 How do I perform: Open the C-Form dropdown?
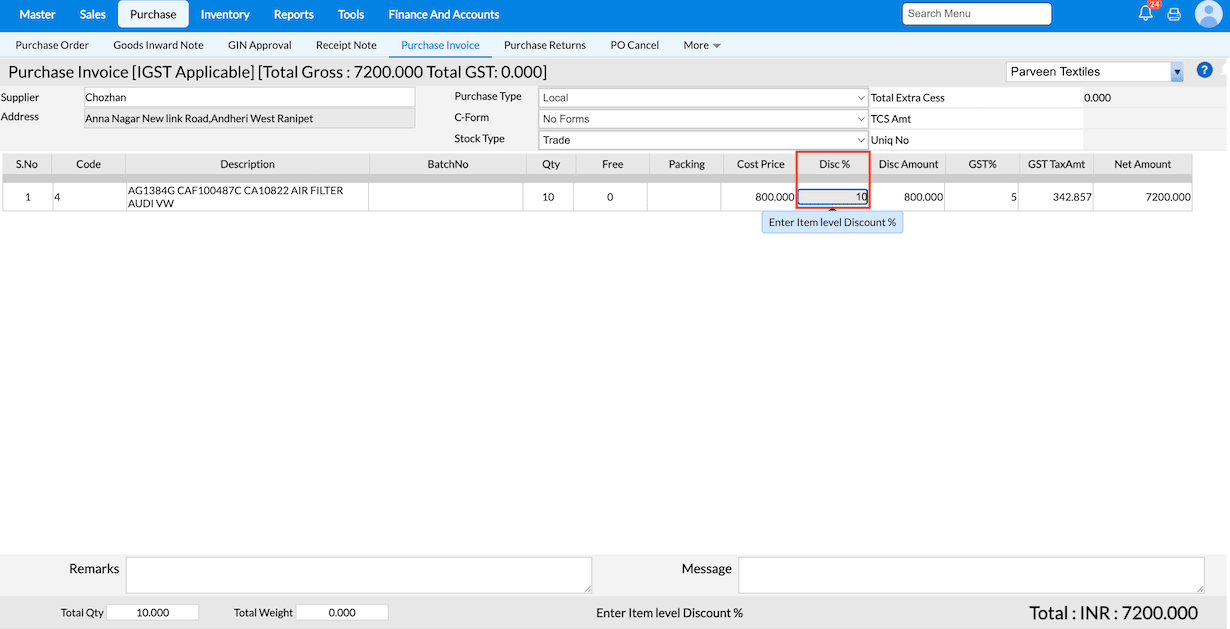pos(703,119)
